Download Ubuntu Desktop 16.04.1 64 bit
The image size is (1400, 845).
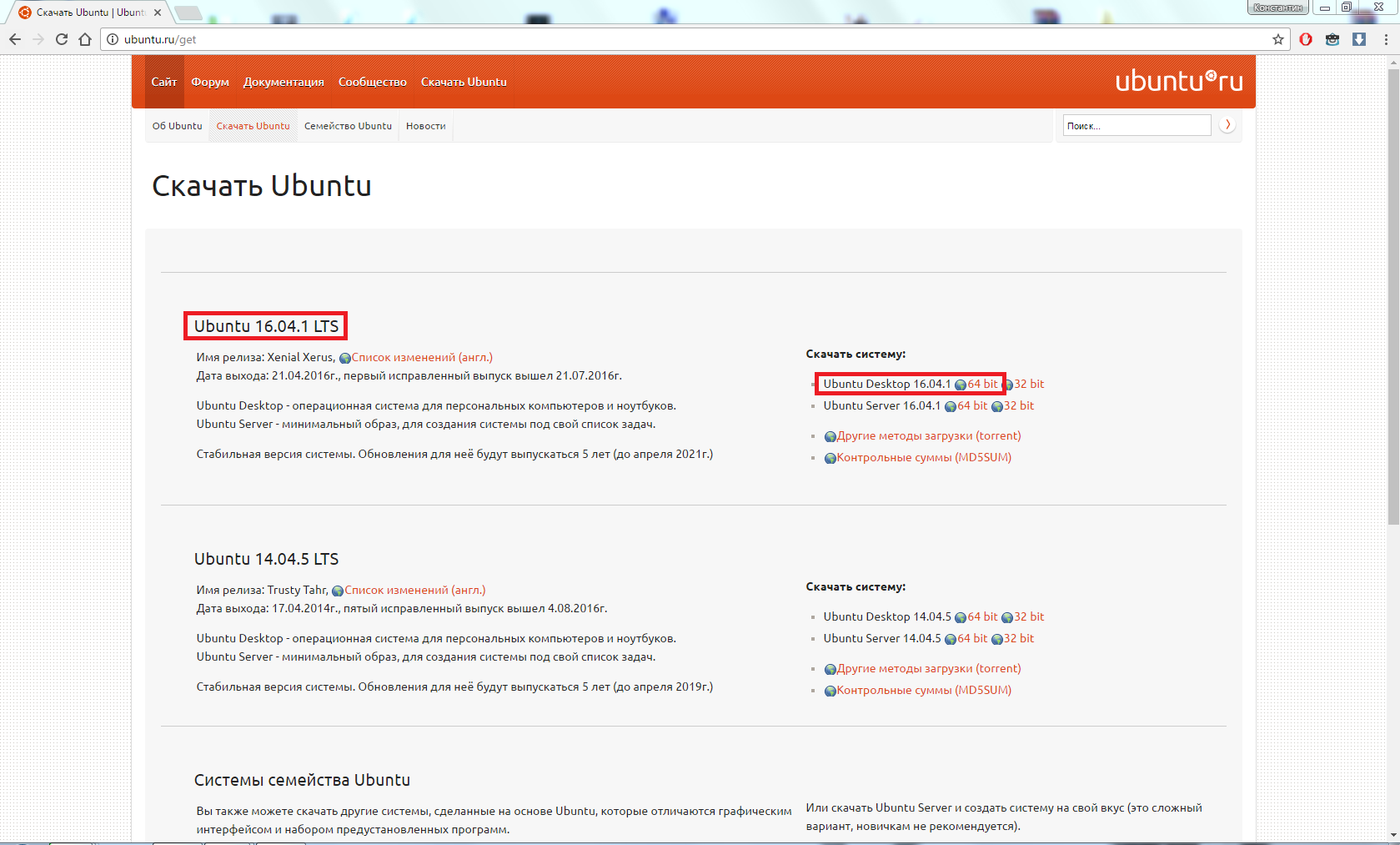coord(981,384)
